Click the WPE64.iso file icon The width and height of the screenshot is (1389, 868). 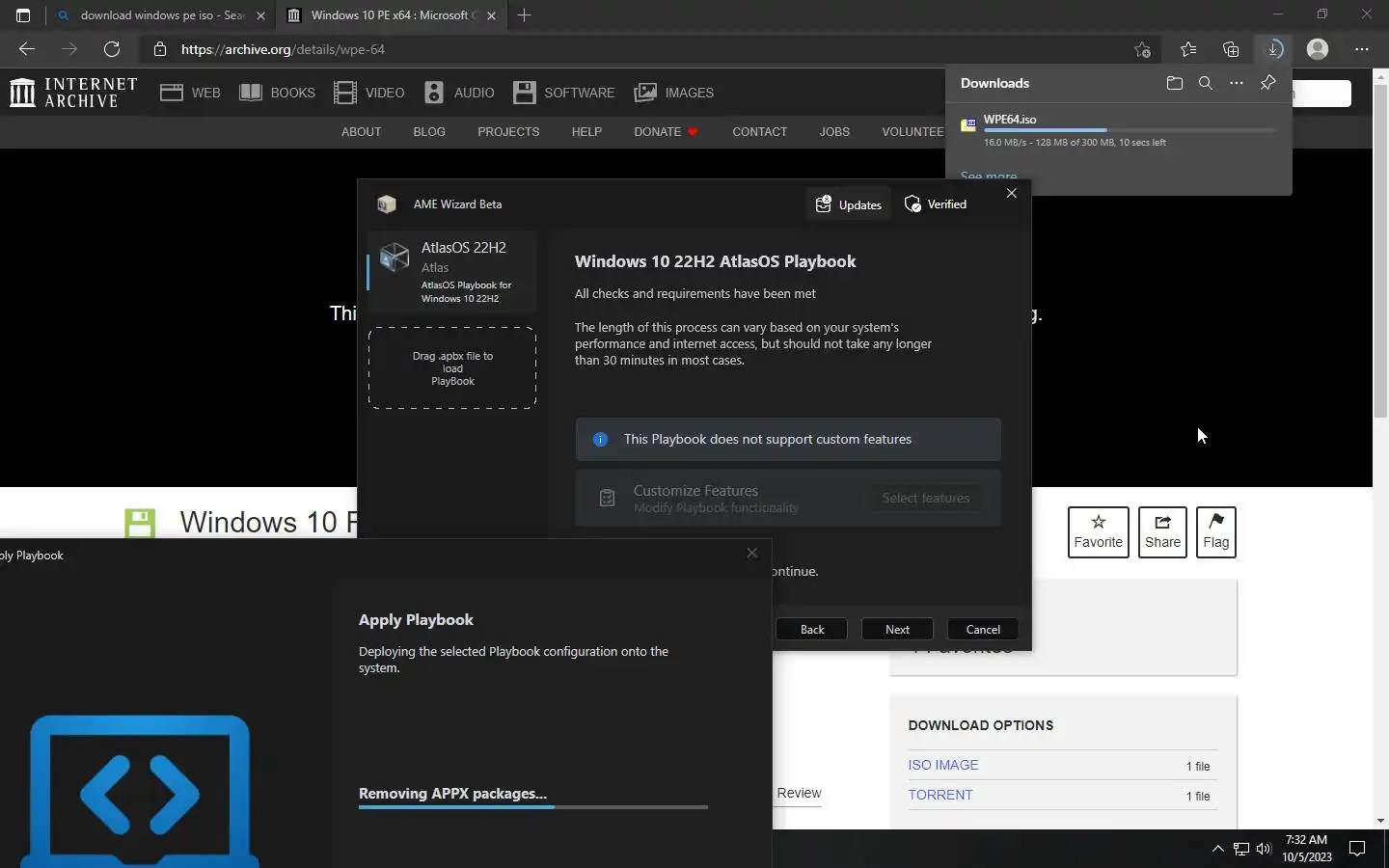tap(968, 124)
